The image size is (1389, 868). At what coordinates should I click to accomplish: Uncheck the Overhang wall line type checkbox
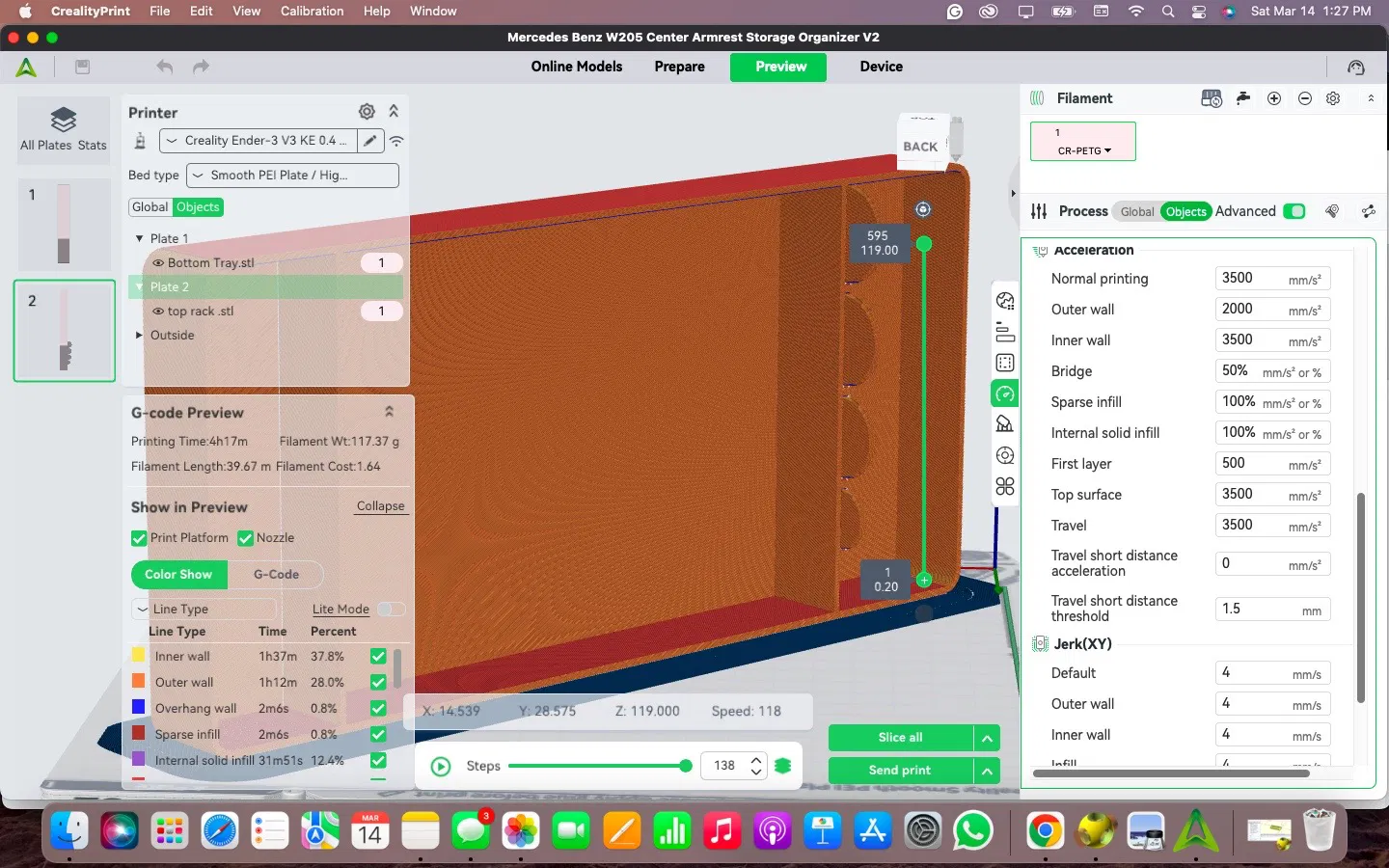pyautogui.click(x=378, y=709)
